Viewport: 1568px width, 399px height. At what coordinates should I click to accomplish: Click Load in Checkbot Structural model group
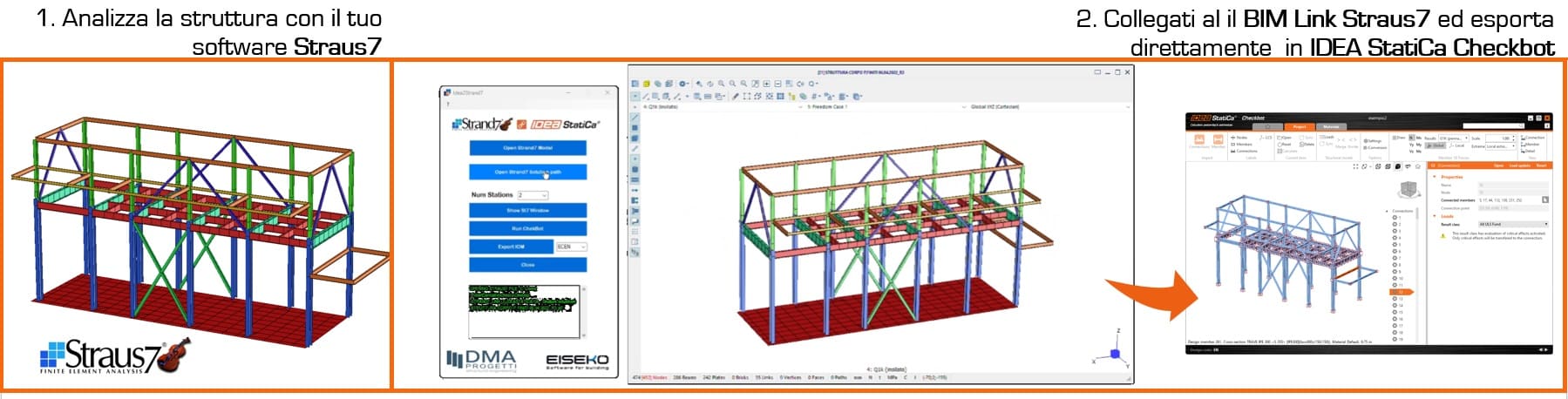(x=1327, y=137)
